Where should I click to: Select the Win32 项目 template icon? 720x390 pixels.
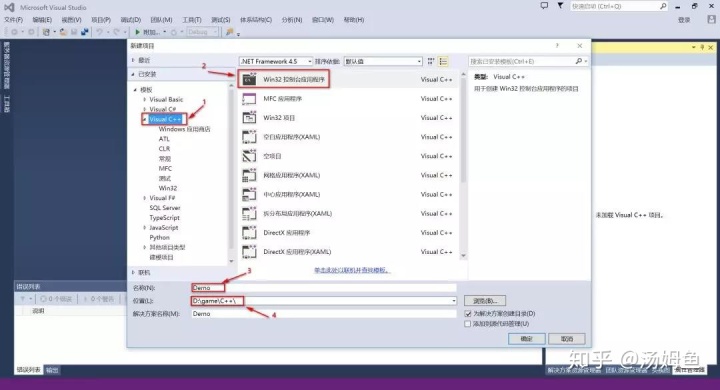pyautogui.click(x=249, y=118)
